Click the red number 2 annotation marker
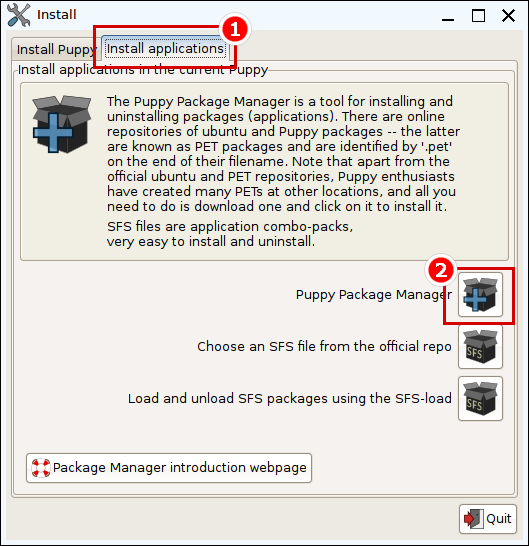This screenshot has width=529, height=546. point(441,270)
